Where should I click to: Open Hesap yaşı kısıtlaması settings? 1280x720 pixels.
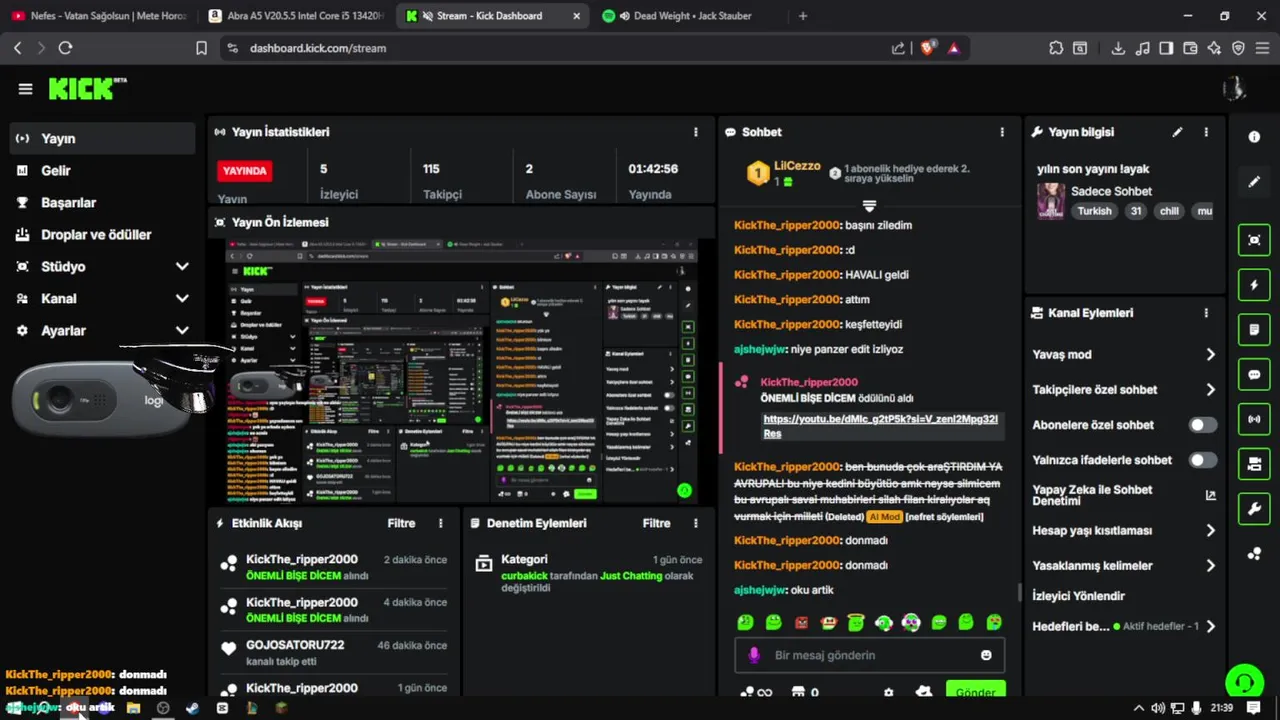click(1124, 531)
